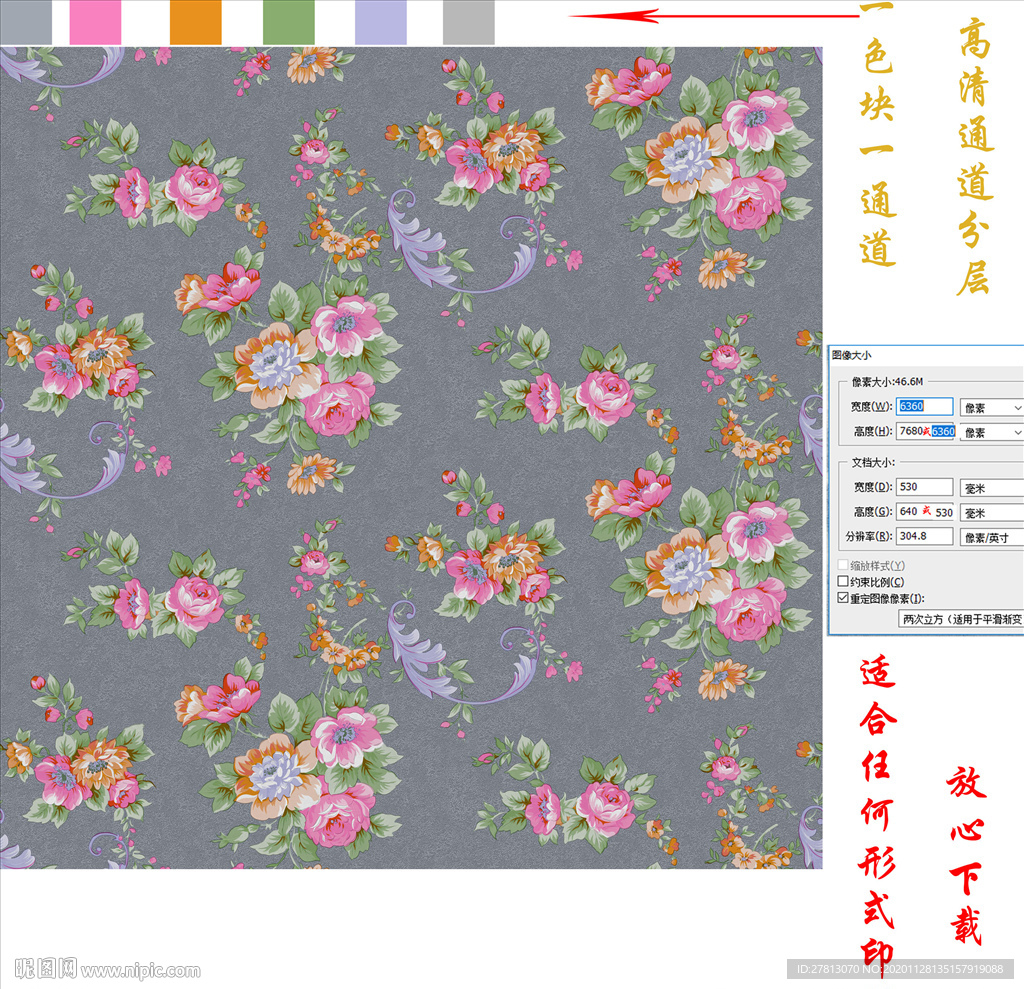Open the pixel width unit dropdown

[991, 407]
